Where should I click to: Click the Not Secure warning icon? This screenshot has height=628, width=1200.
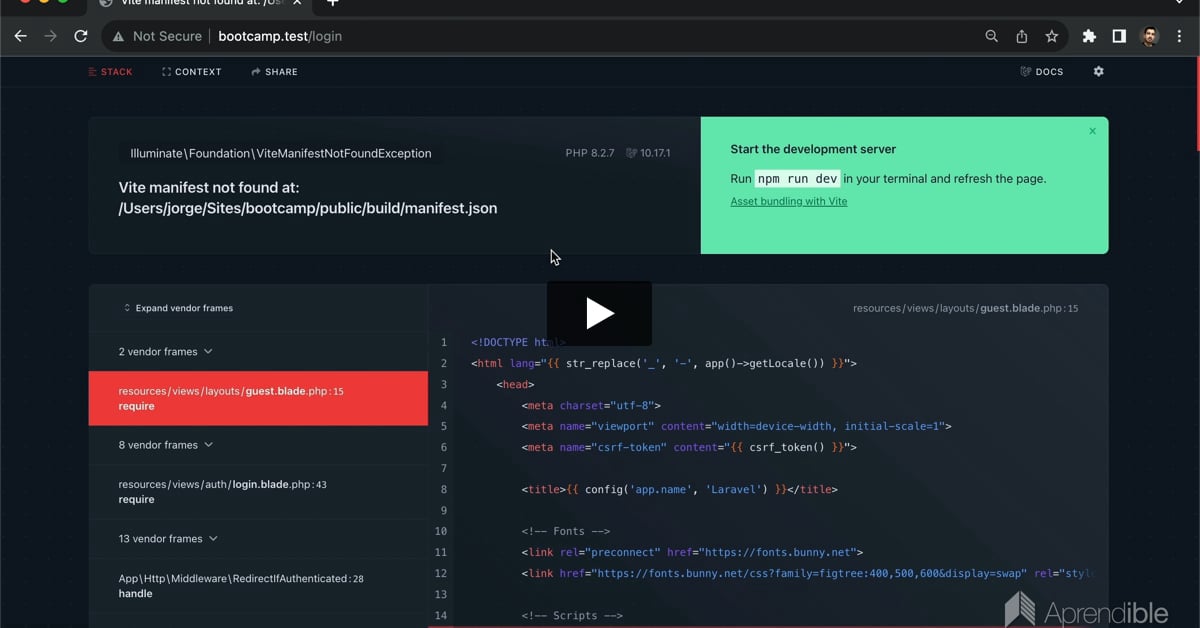pyautogui.click(x=118, y=36)
